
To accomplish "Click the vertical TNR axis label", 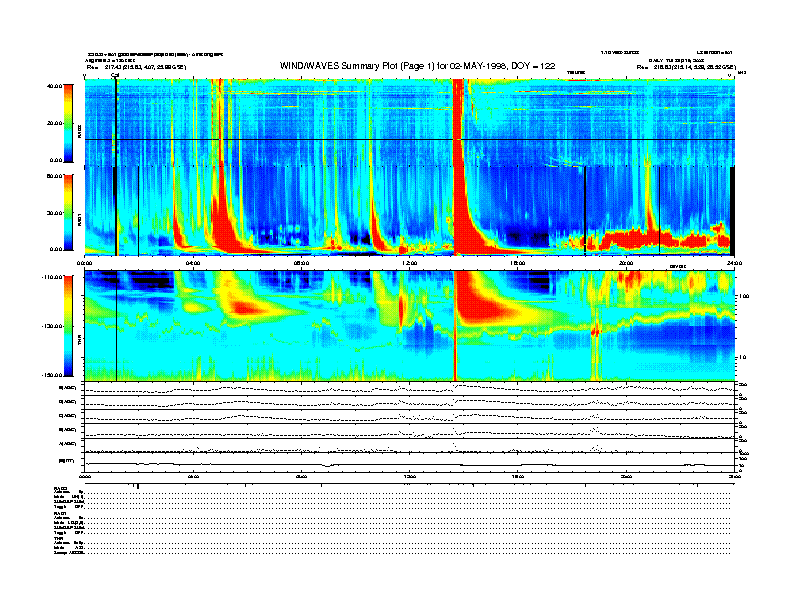I will [79, 342].
